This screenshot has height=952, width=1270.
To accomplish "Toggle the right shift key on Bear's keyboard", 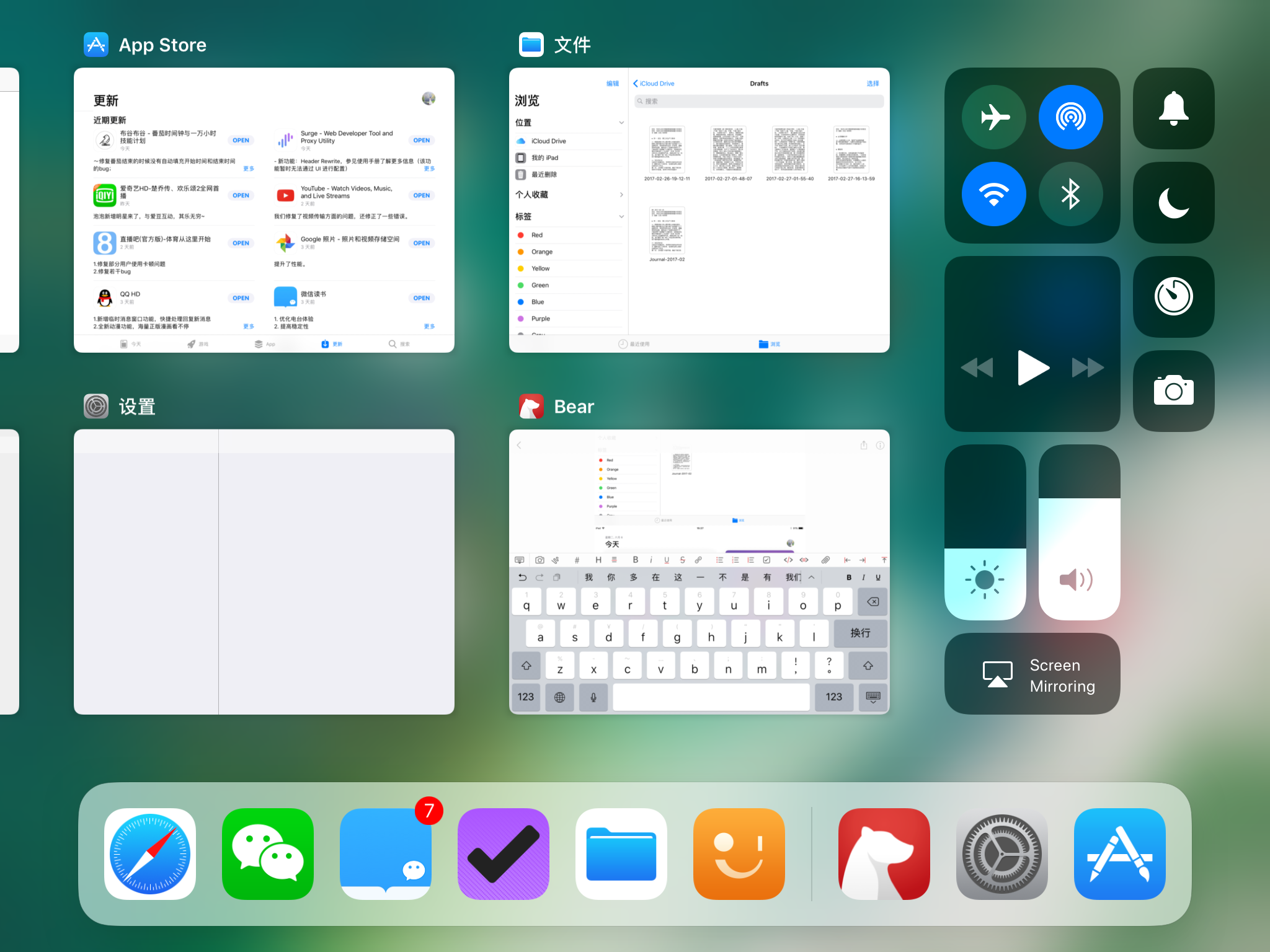I will click(x=868, y=666).
